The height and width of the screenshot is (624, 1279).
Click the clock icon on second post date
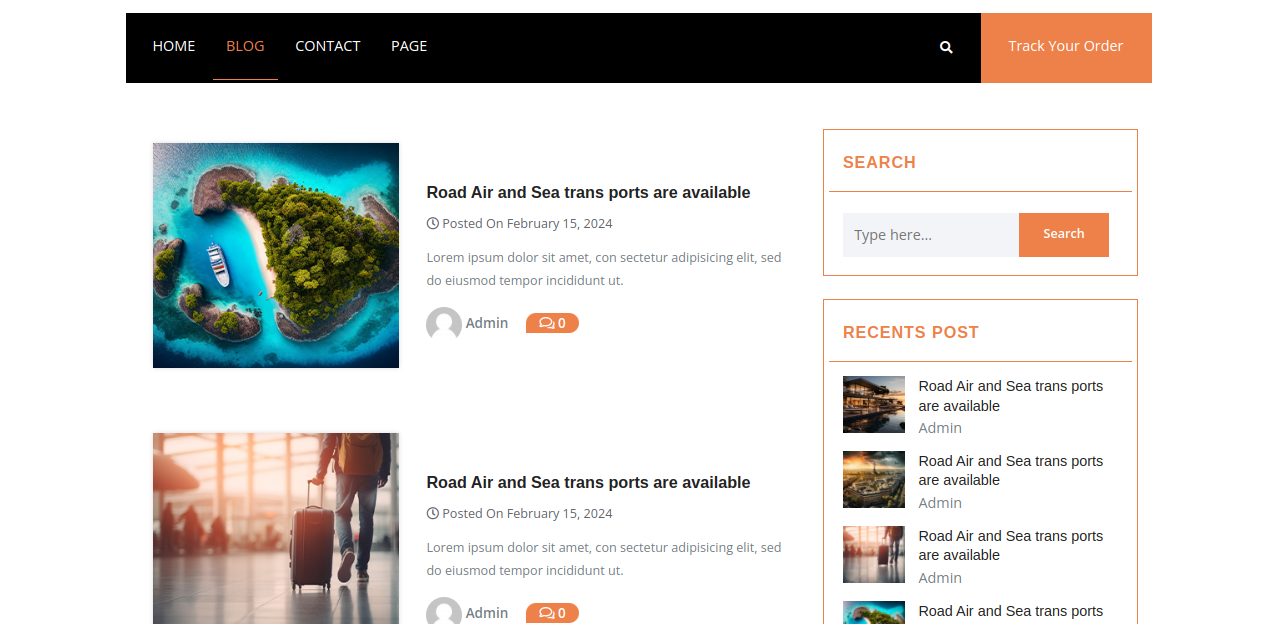[433, 513]
